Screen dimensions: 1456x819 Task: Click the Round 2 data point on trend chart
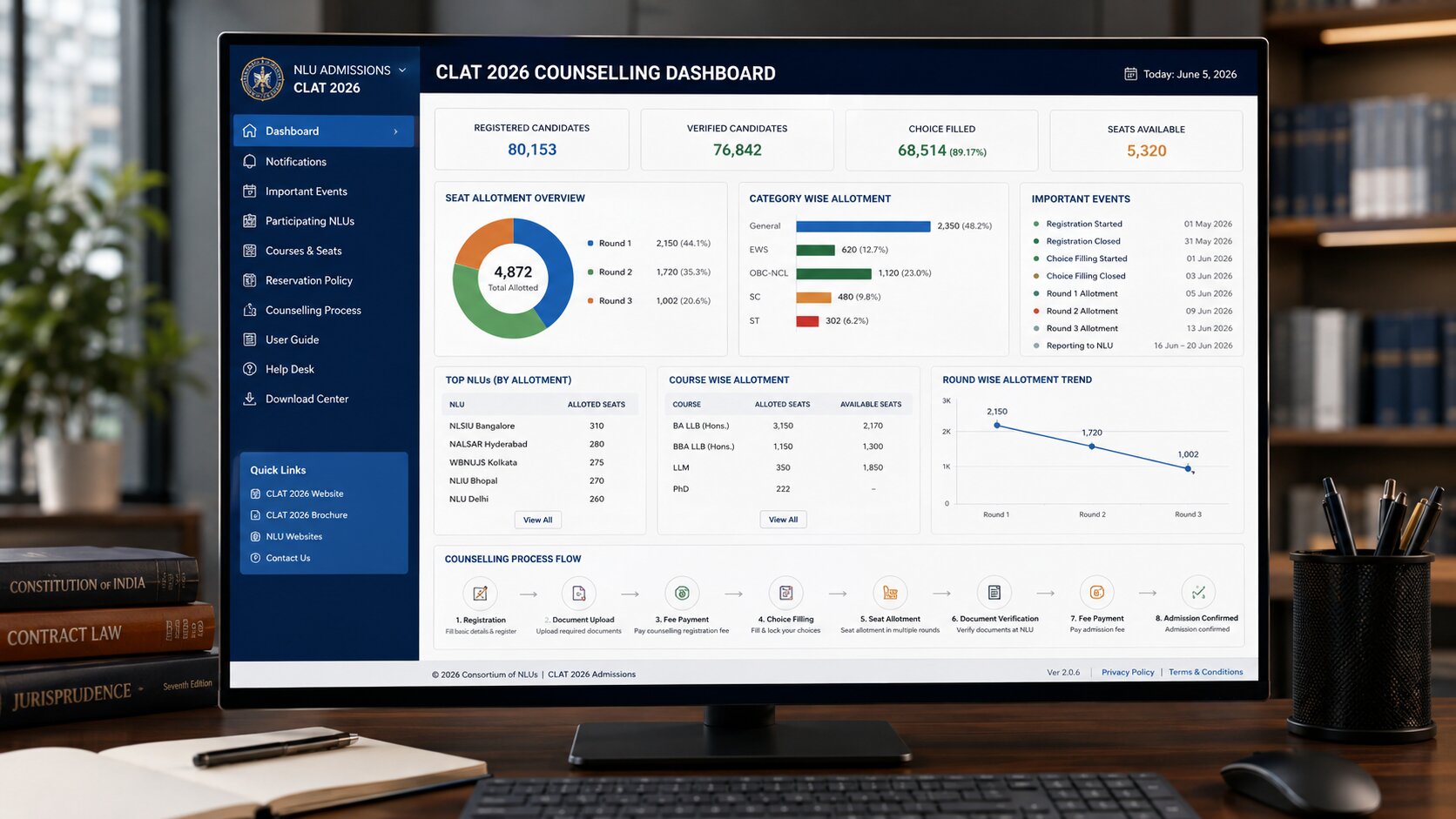pyautogui.click(x=1092, y=446)
